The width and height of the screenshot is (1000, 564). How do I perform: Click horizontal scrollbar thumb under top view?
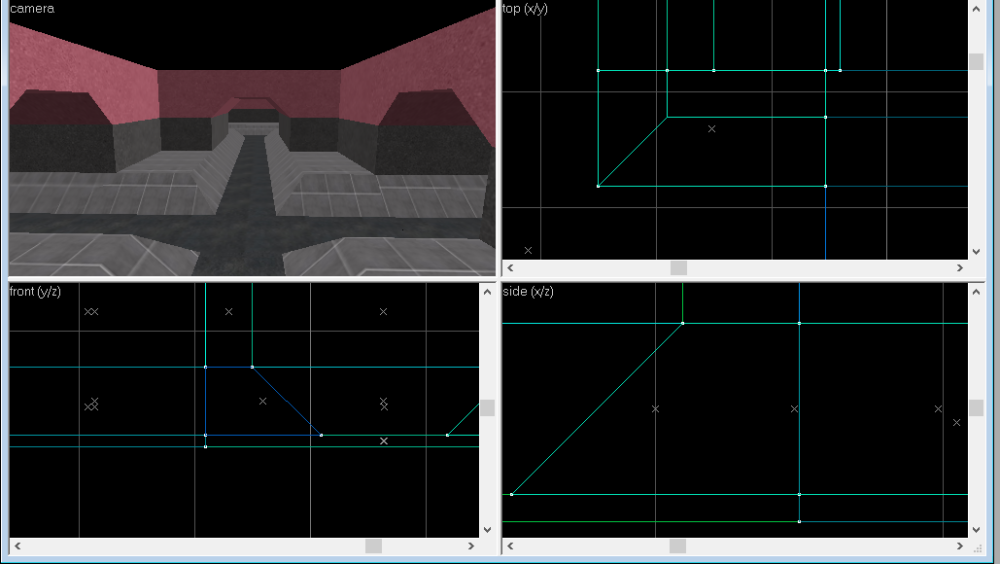pos(679,268)
